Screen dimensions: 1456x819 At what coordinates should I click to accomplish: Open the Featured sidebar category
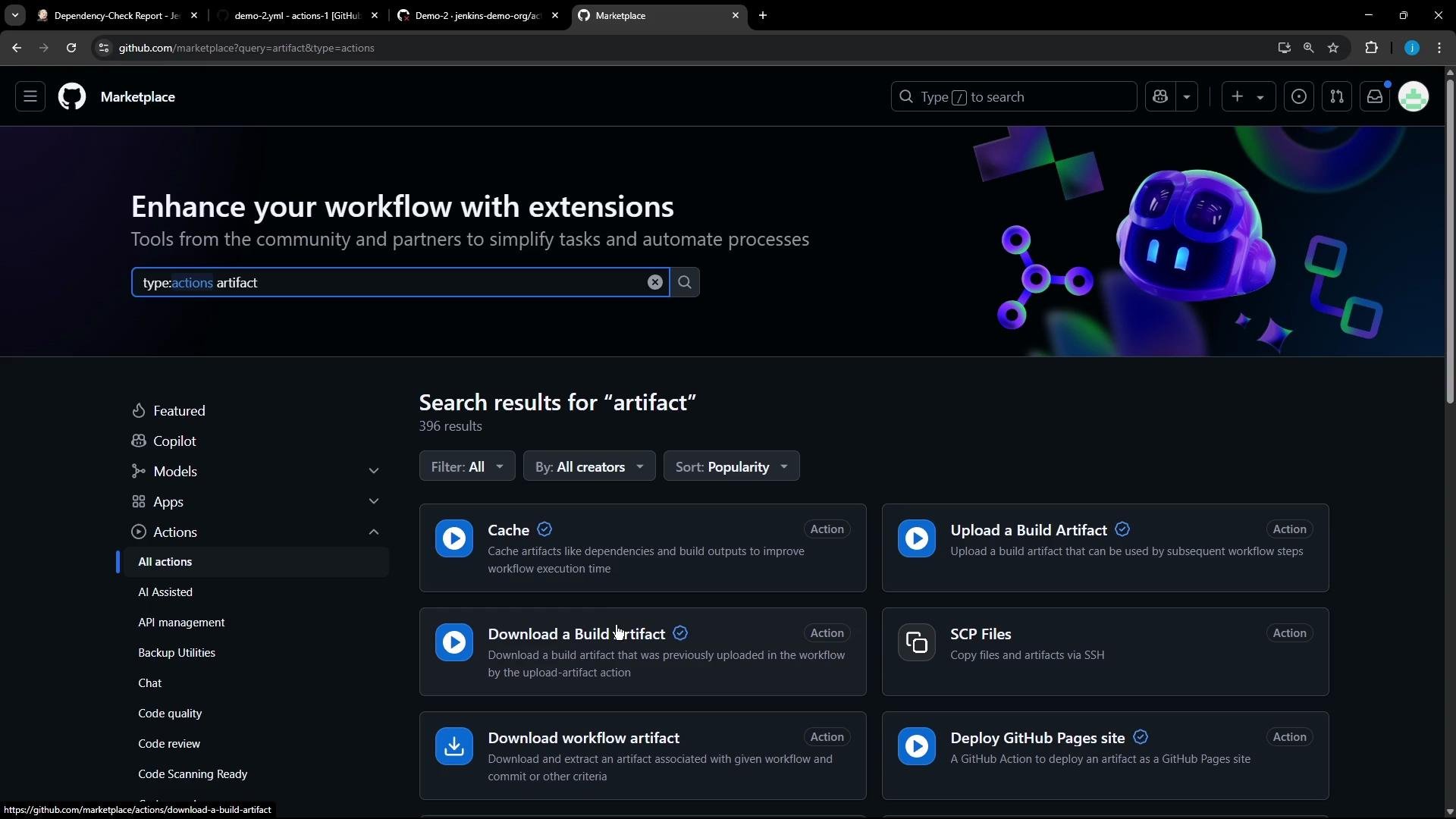click(x=179, y=410)
